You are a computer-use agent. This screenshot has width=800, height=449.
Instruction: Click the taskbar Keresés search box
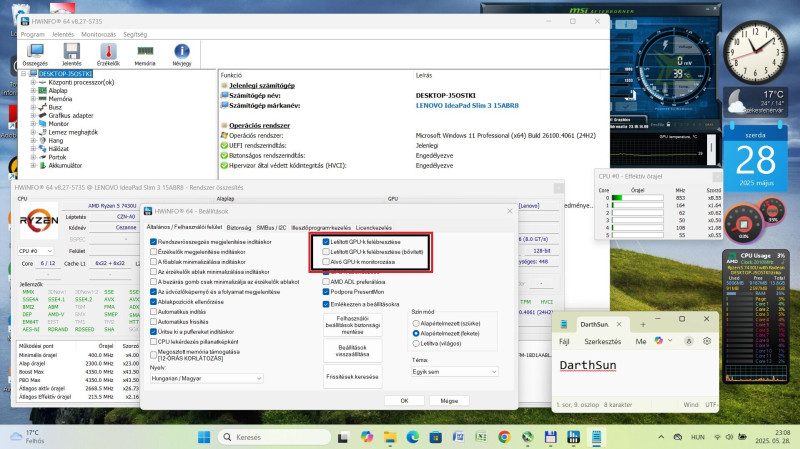[x=275, y=437]
